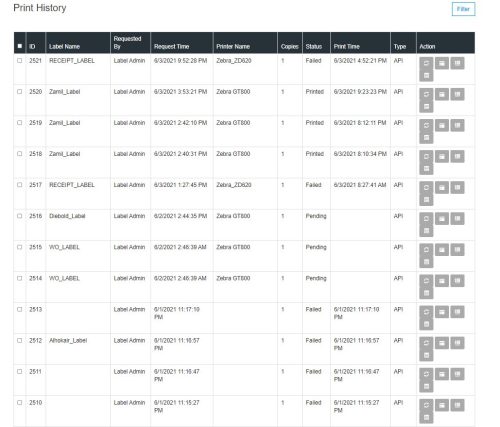Click the window-style action icon for ID 2514
The height and width of the screenshot is (427, 500).
point(442,281)
